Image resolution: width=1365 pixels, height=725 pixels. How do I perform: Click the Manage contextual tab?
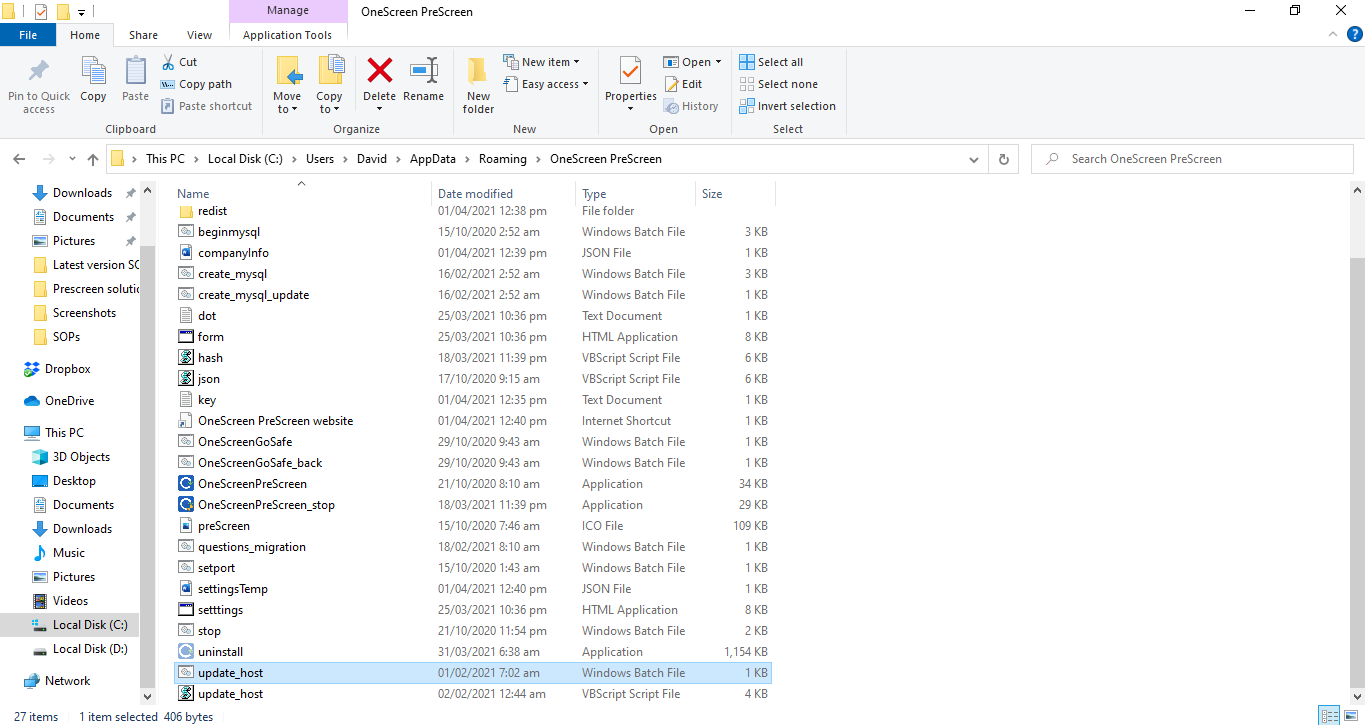288,11
